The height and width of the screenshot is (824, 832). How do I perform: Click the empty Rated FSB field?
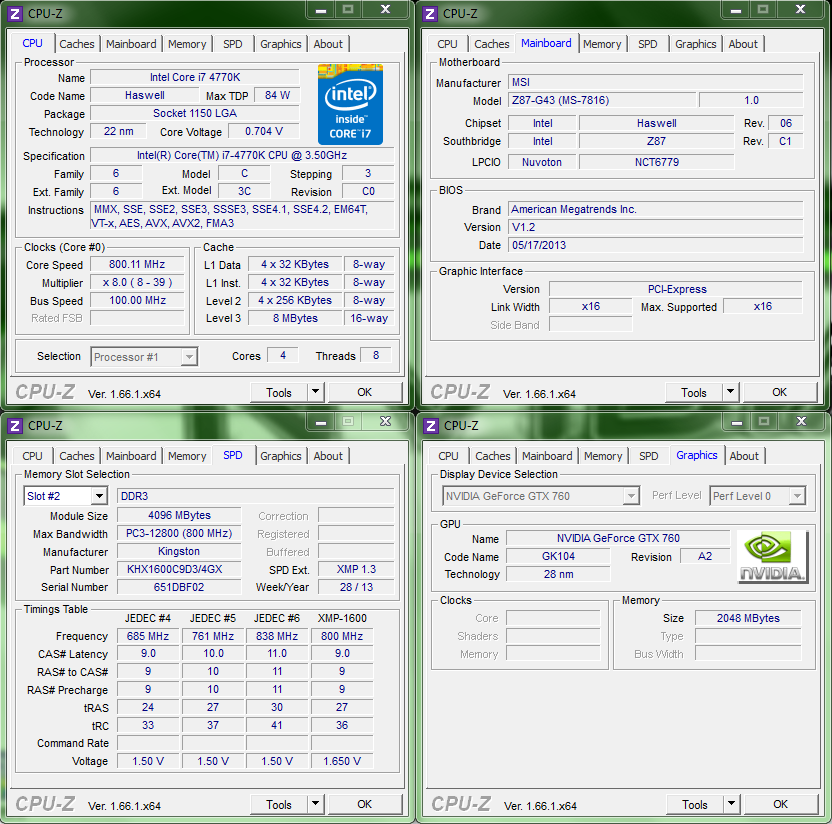137,318
